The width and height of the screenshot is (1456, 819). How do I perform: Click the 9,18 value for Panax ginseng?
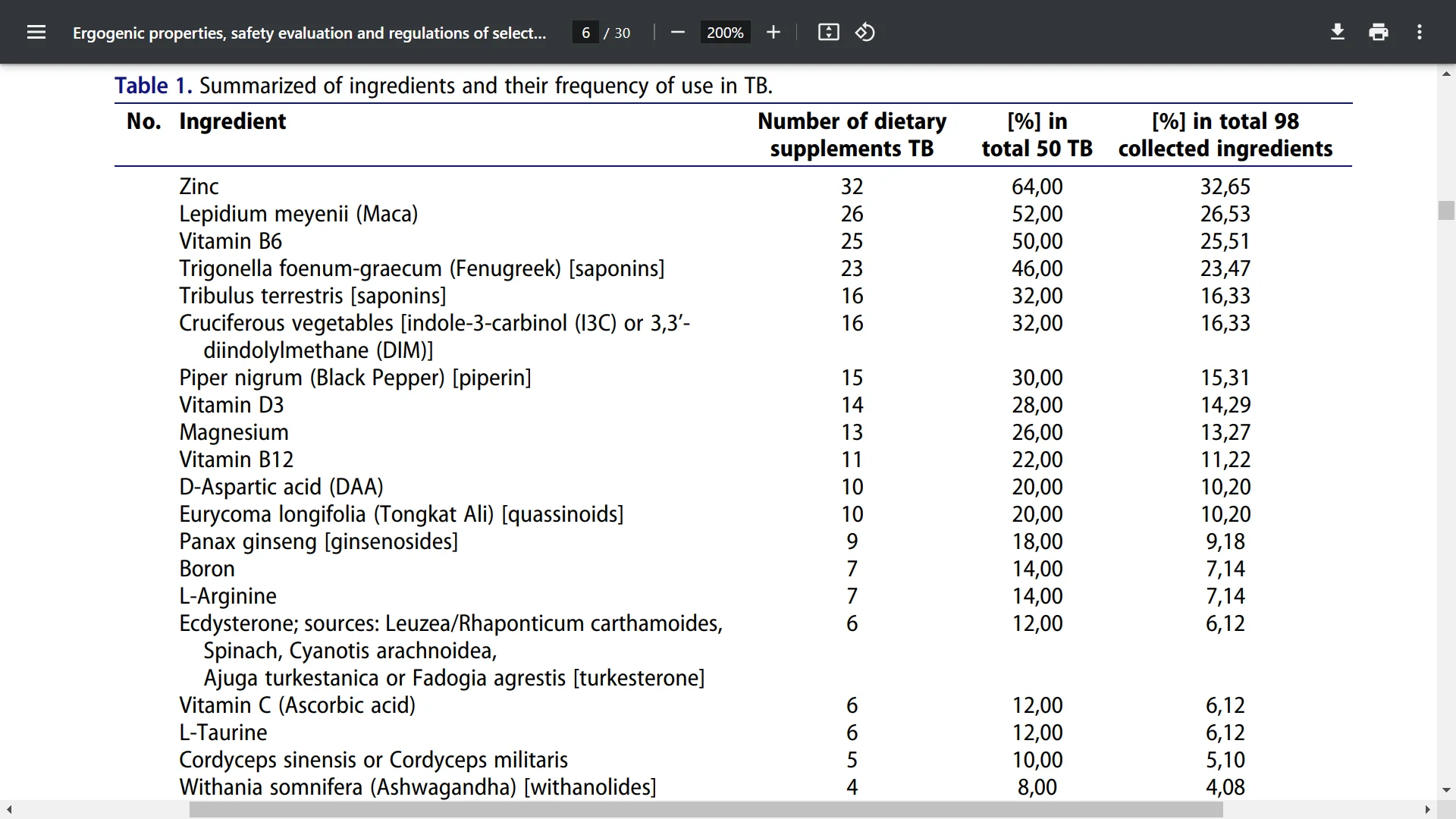click(1225, 541)
